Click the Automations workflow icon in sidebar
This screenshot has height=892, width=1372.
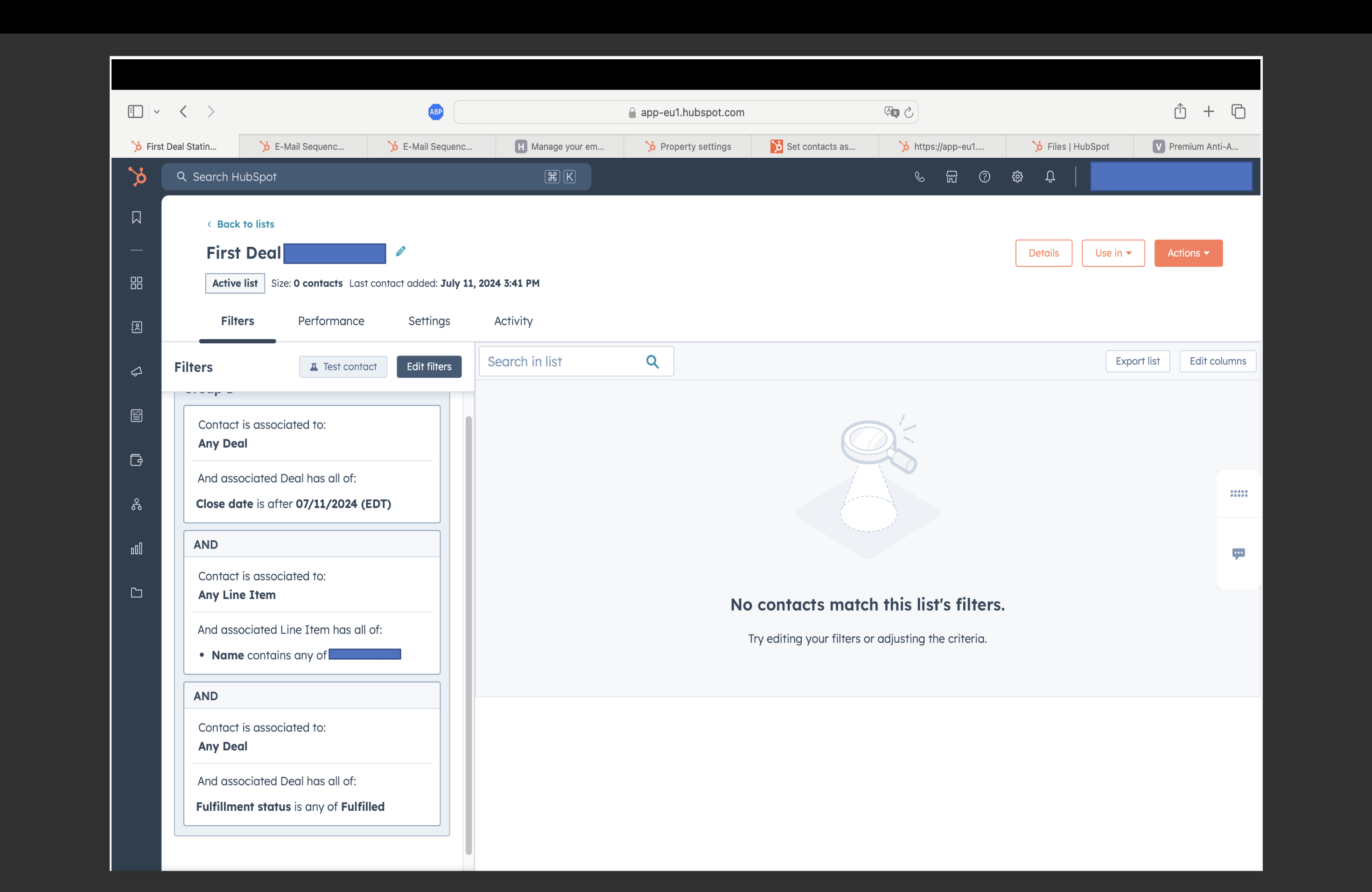[137, 504]
